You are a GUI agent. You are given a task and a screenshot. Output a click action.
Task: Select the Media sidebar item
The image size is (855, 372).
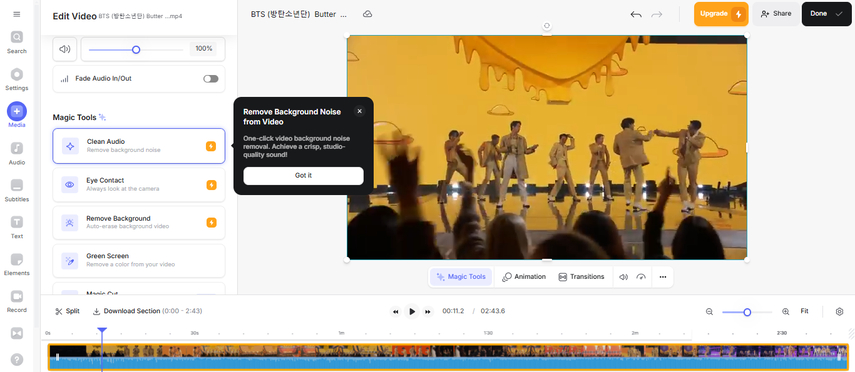pyautogui.click(x=16, y=116)
